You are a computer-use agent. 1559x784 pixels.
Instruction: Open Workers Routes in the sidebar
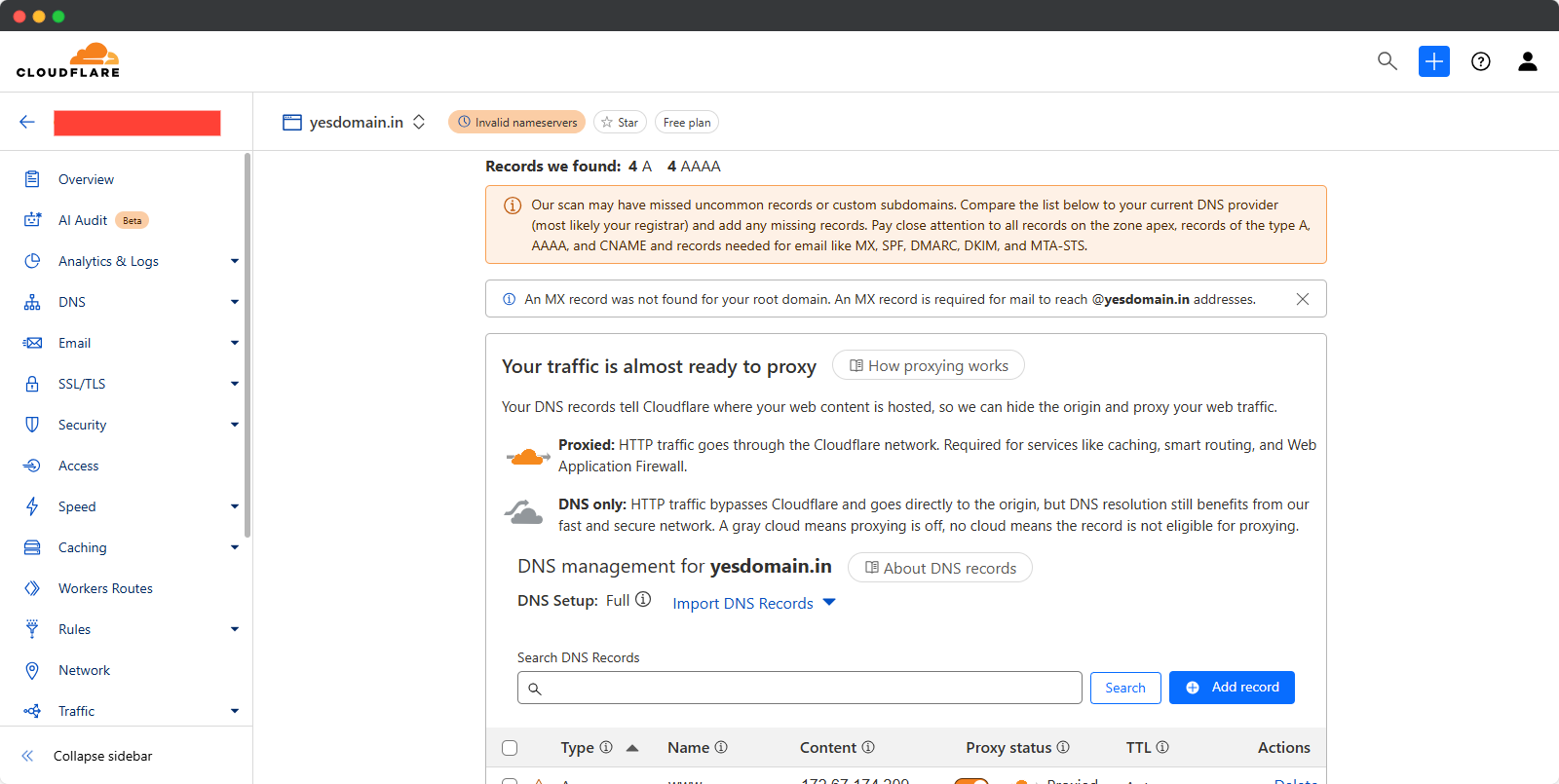pos(105,588)
